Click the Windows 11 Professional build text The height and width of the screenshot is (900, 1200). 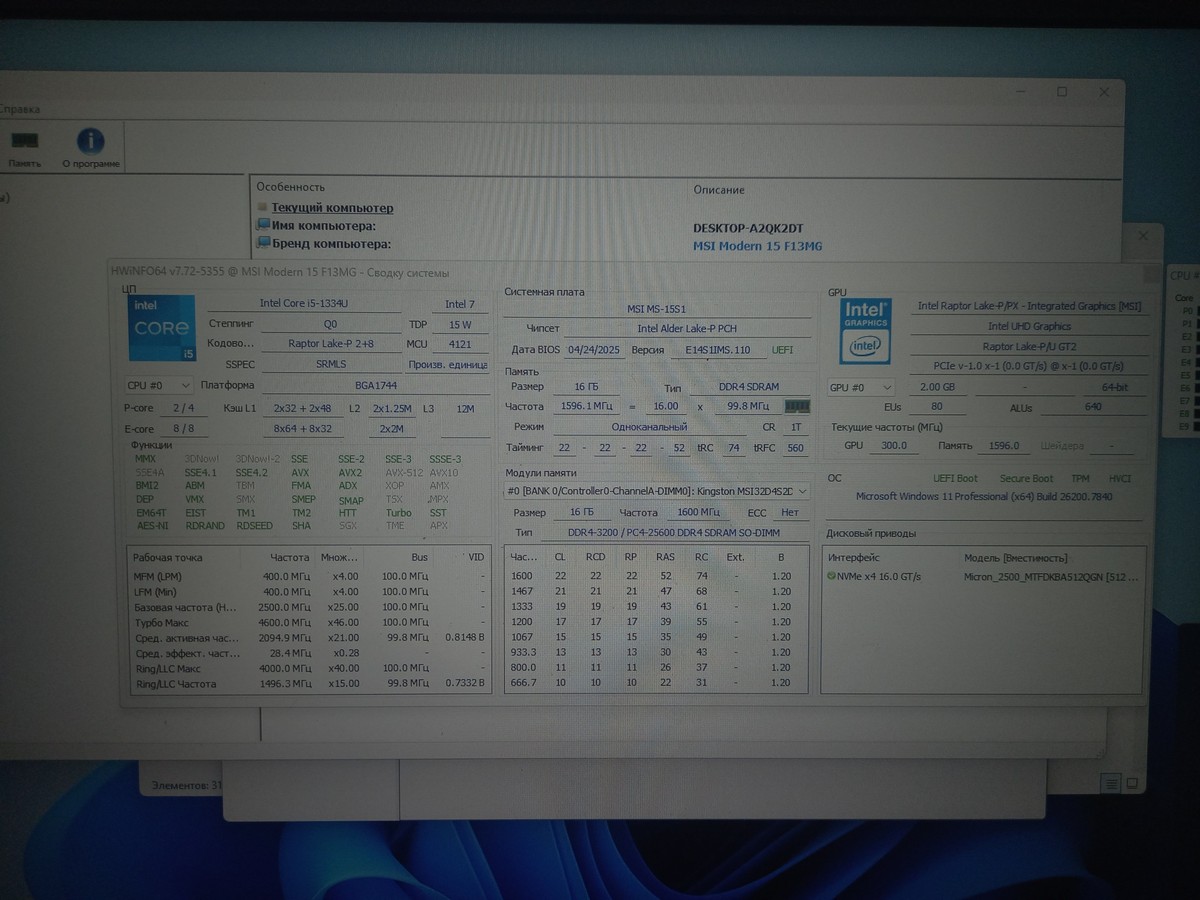984,497
